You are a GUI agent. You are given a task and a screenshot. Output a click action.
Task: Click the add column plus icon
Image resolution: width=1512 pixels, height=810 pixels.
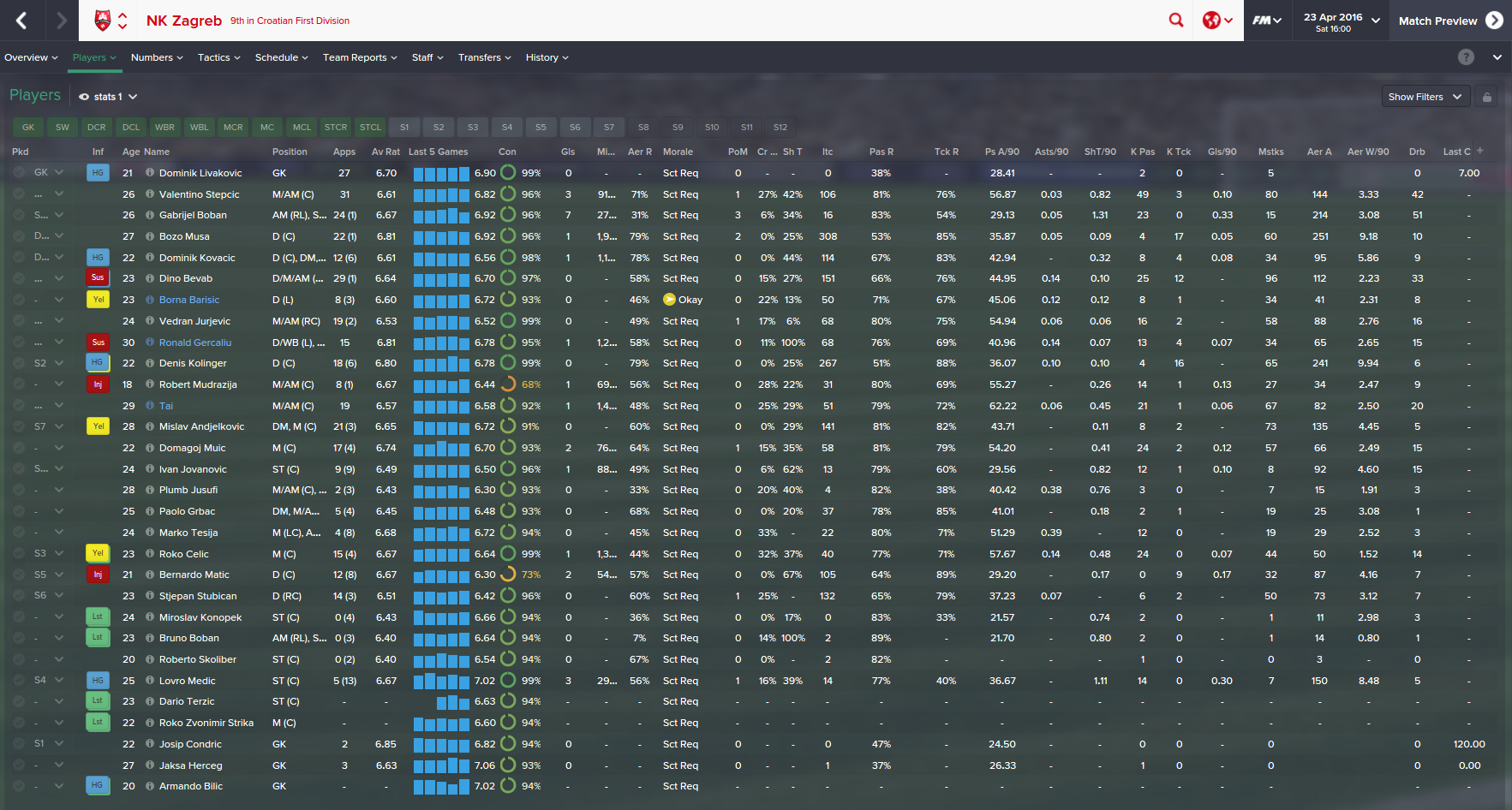[x=1480, y=151]
